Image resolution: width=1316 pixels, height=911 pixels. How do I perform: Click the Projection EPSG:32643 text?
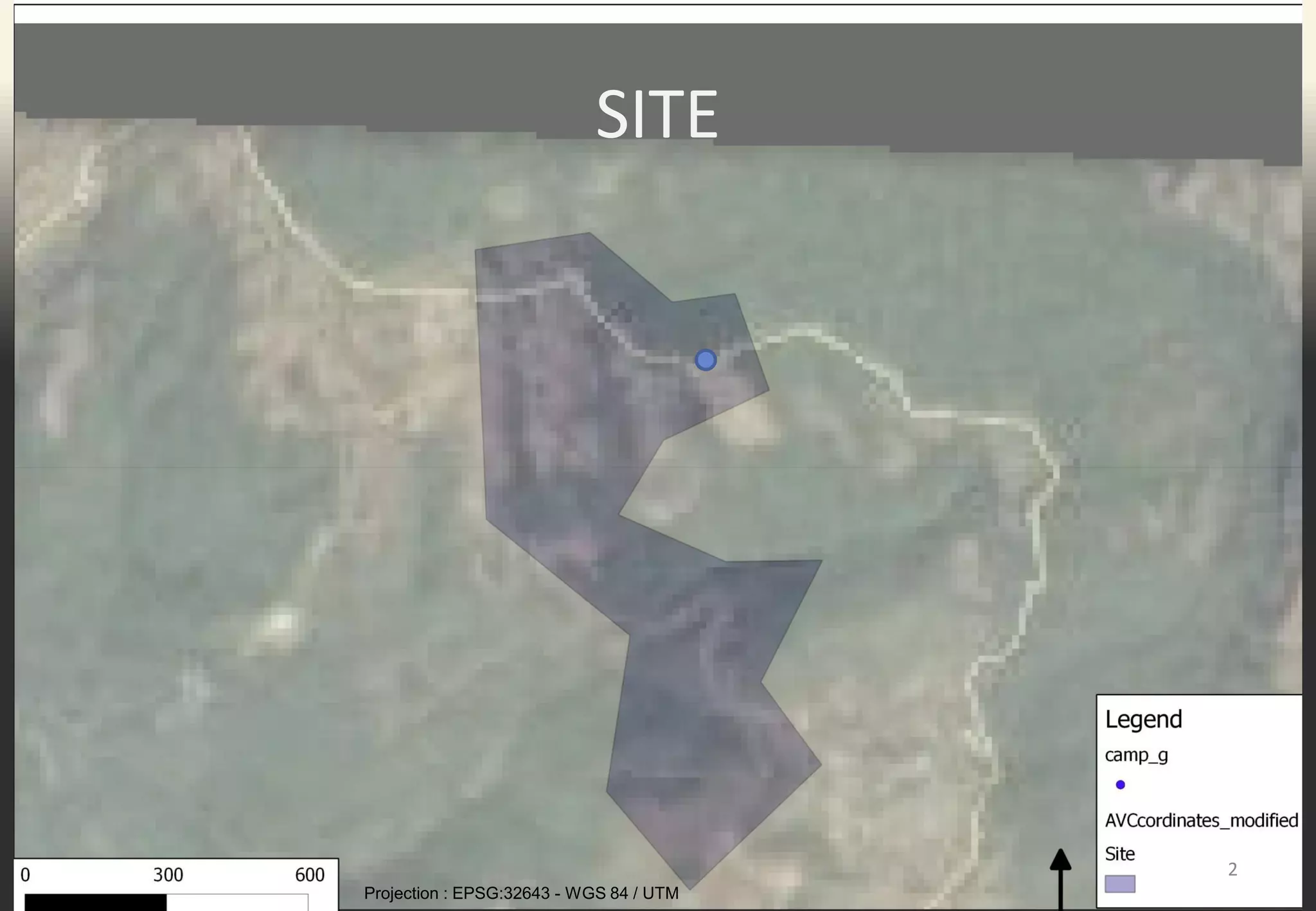[x=520, y=893]
